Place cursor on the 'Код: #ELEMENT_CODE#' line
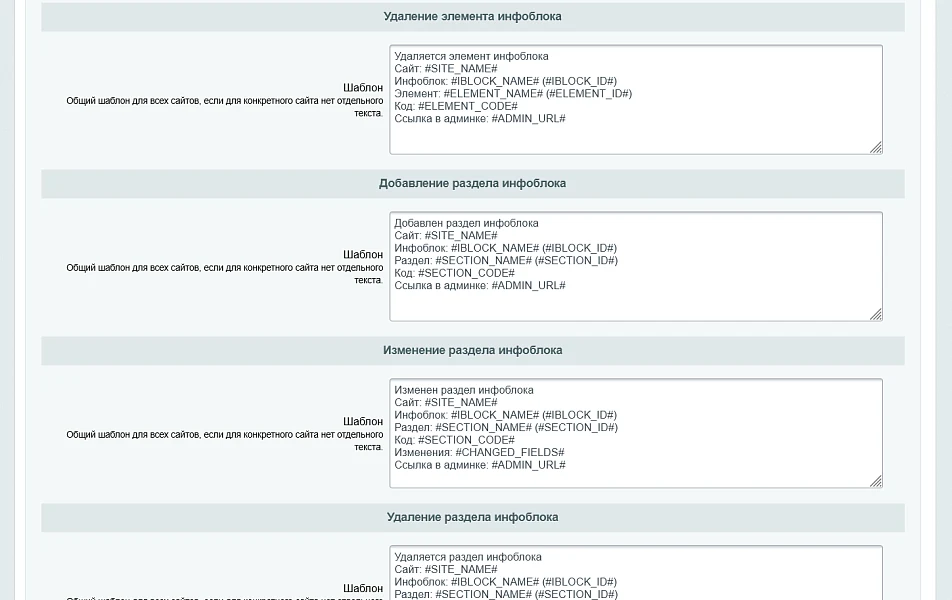This screenshot has height=600, width=952. point(456,106)
